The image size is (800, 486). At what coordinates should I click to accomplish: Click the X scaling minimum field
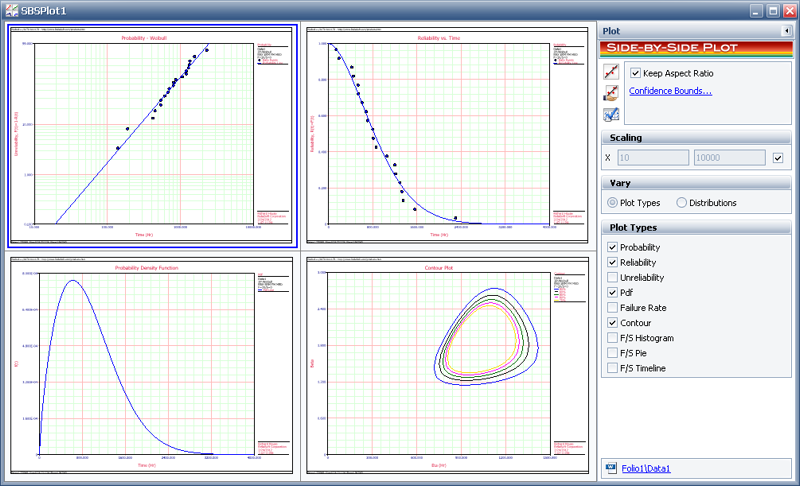tap(653, 158)
